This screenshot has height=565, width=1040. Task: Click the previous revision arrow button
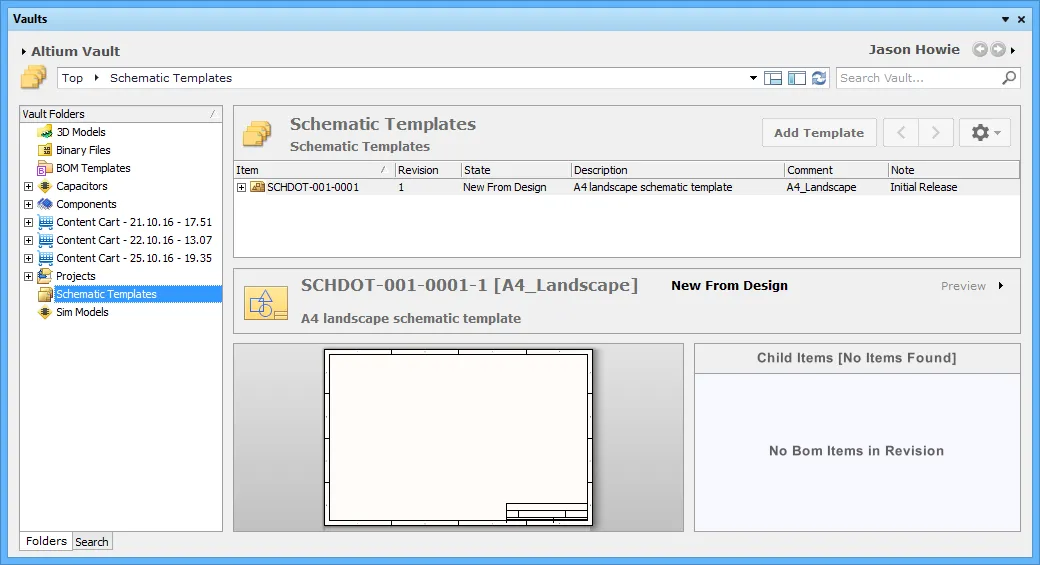pos(901,133)
